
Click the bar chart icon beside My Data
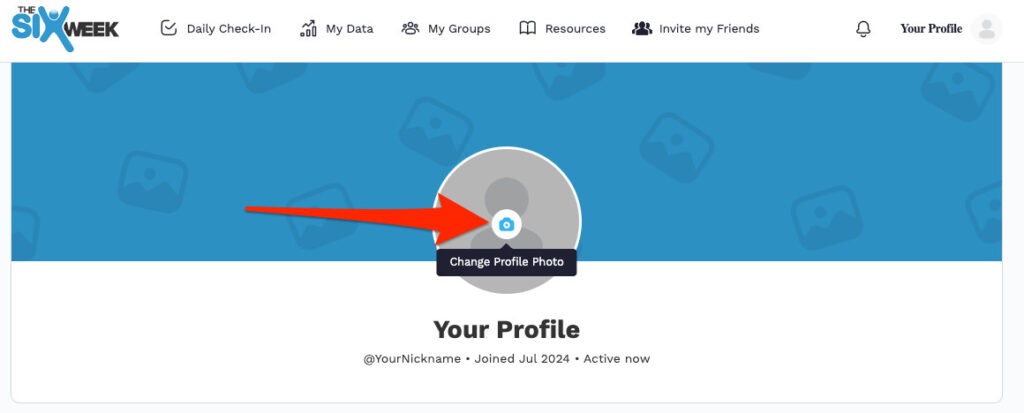click(x=308, y=28)
